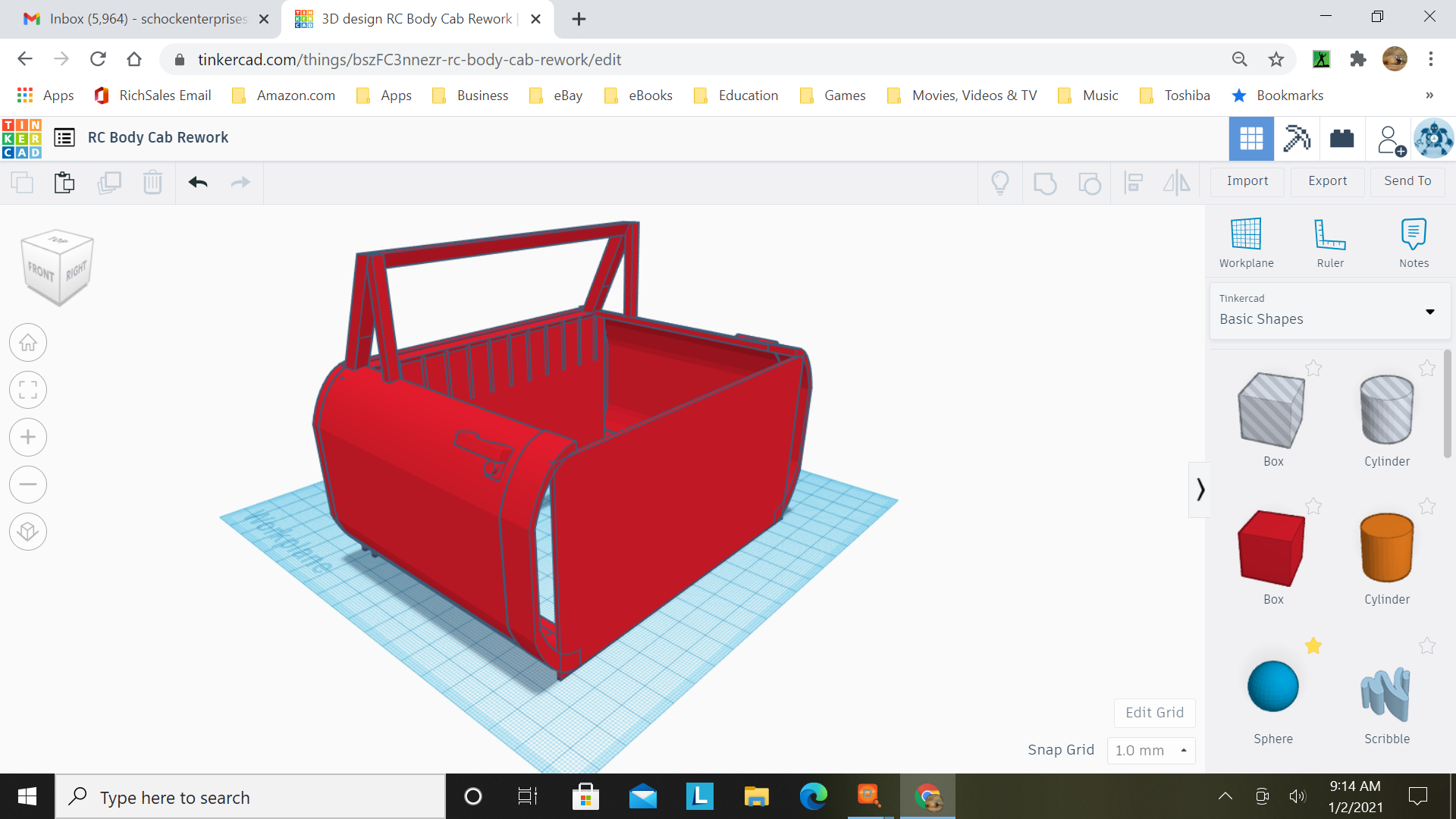
Task: Unfavorite the Sphere shape star
Action: point(1313,646)
